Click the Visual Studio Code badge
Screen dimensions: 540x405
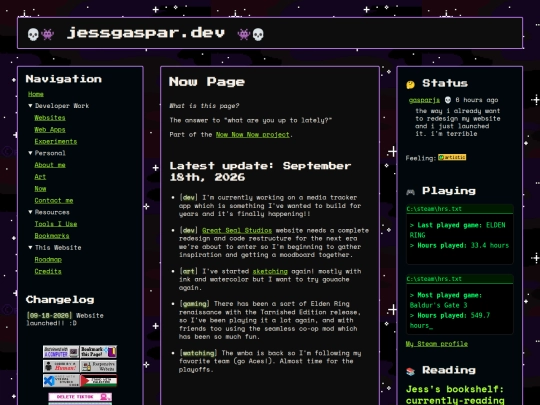61,381
